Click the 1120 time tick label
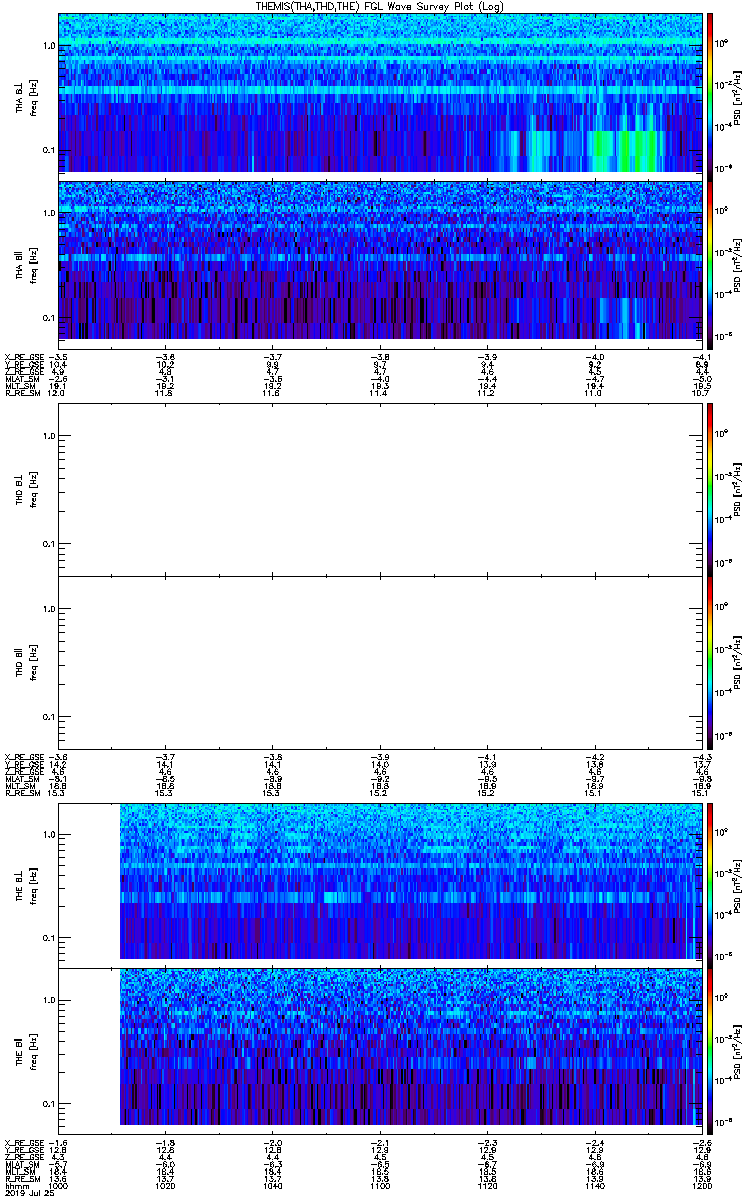 487,1186
